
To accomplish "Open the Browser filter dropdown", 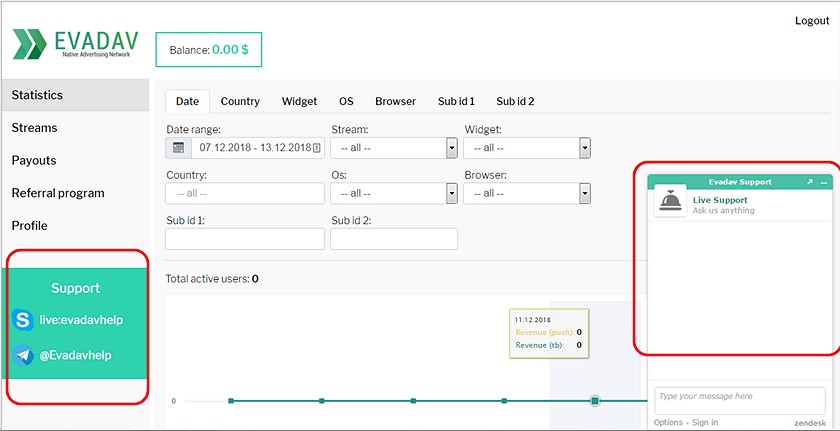I will click(527, 193).
